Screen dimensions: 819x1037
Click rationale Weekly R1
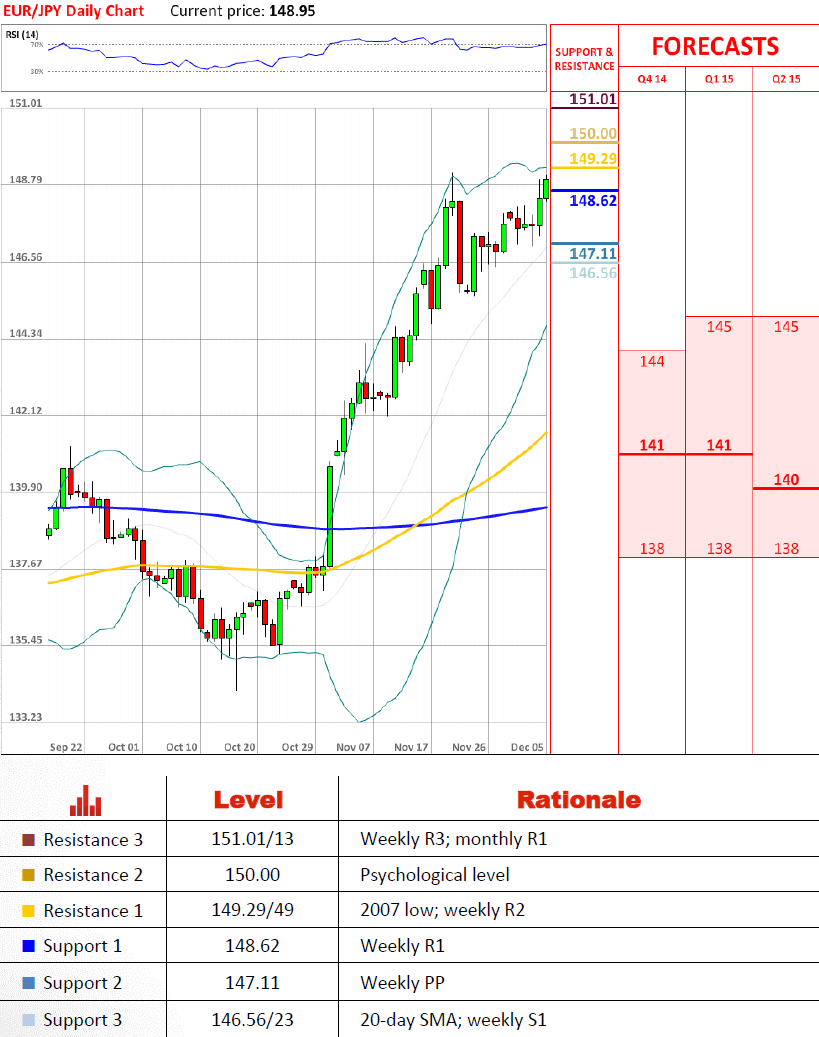[x=402, y=946]
